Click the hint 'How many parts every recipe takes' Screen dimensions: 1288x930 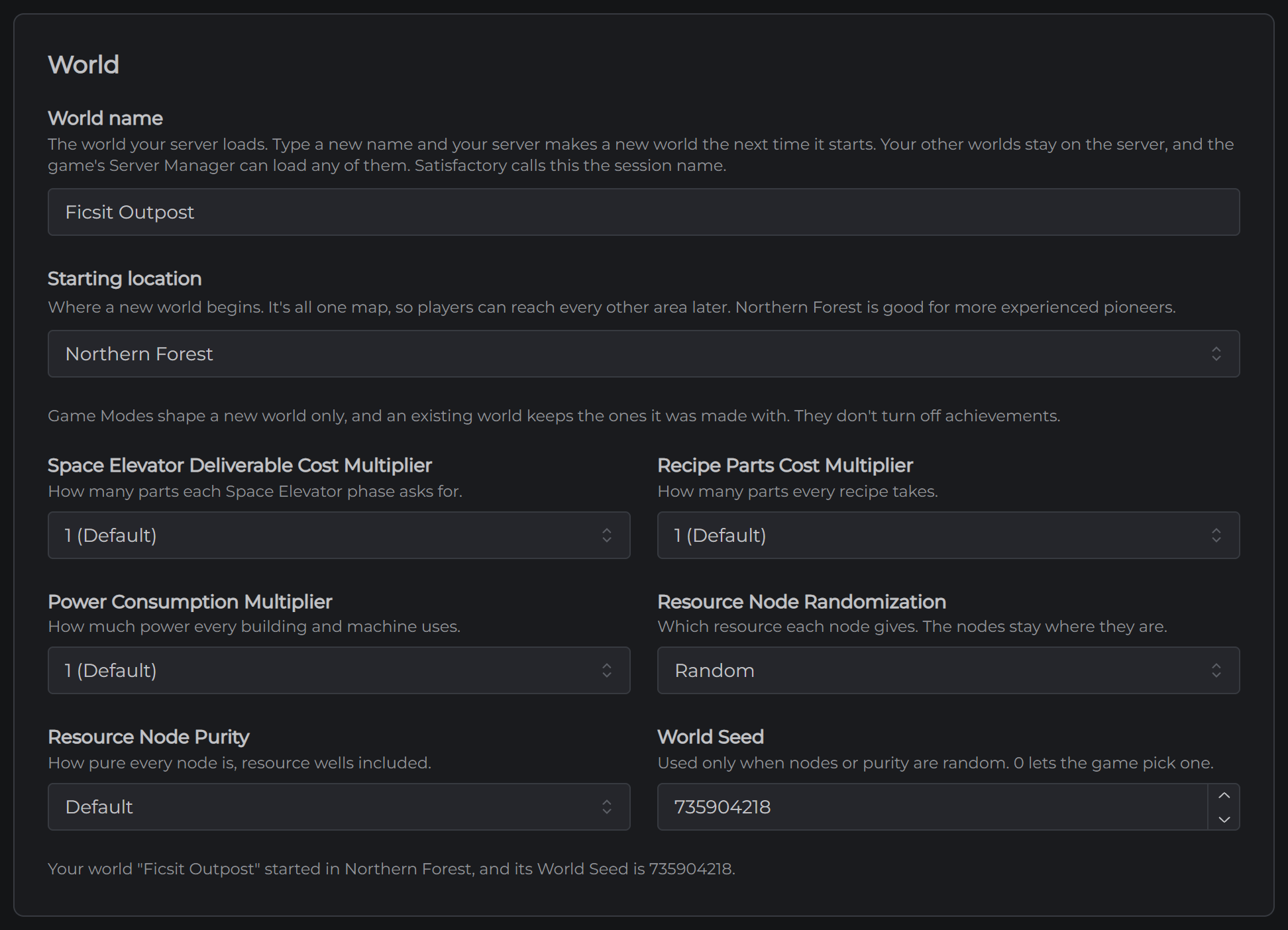pos(798,491)
